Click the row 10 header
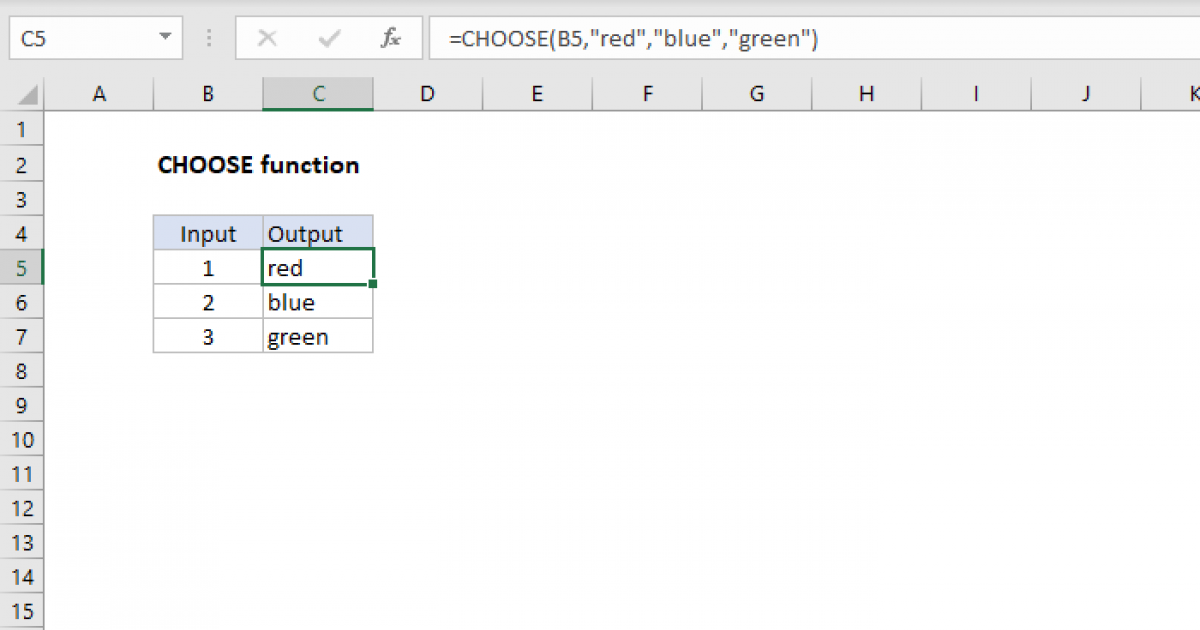 pos(22,439)
